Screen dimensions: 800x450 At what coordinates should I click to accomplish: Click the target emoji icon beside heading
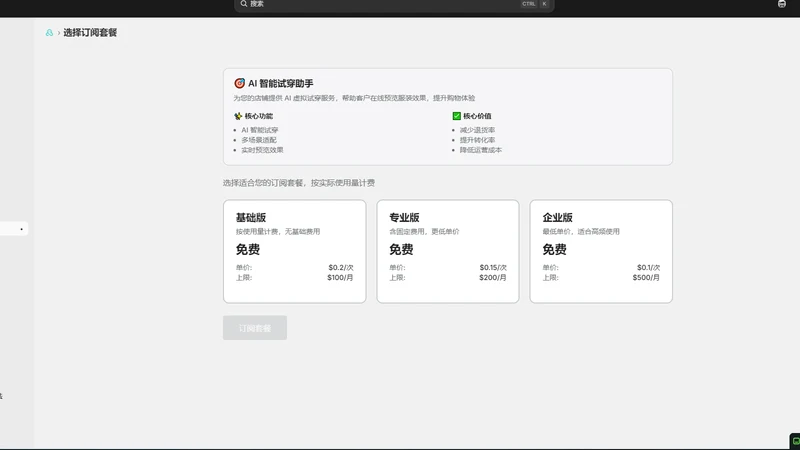coord(239,83)
